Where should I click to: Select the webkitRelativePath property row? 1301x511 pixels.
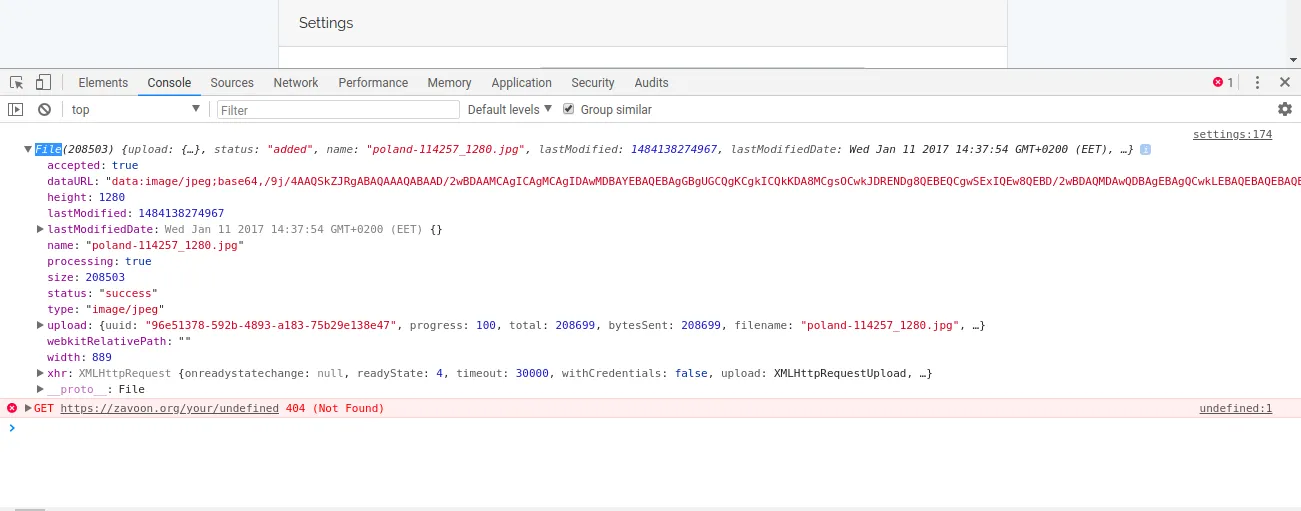[119, 341]
